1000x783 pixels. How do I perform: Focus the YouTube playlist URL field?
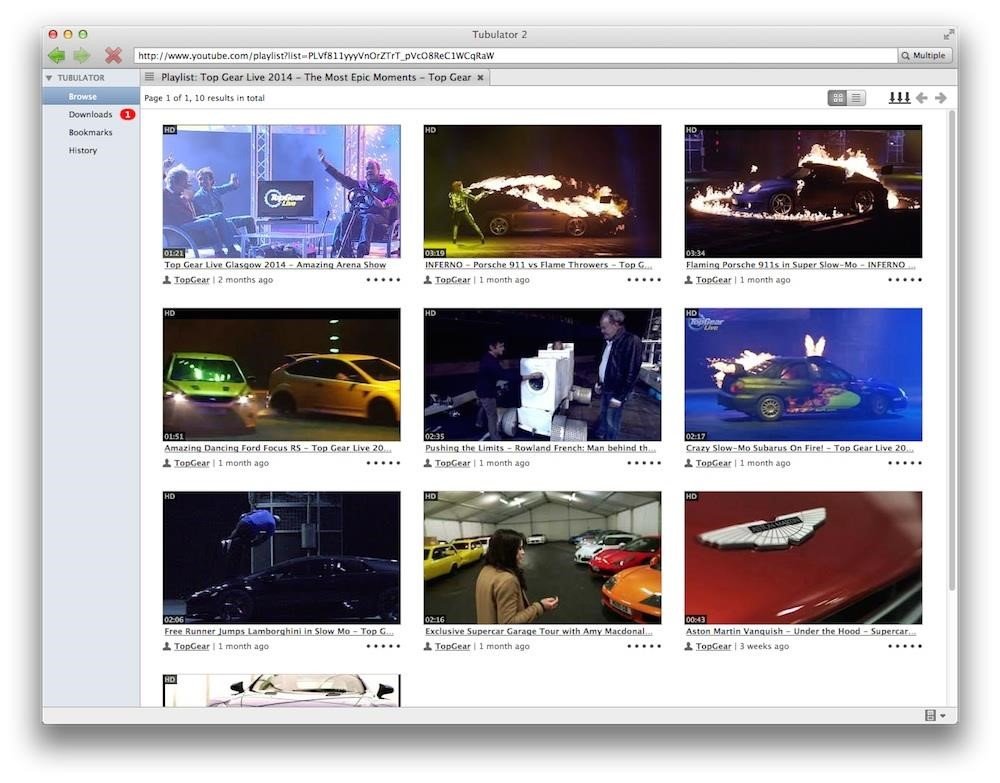coord(515,55)
